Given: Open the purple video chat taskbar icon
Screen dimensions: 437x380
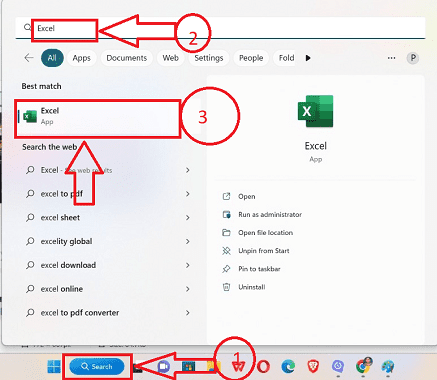Looking at the screenshot, I should click(x=163, y=367).
